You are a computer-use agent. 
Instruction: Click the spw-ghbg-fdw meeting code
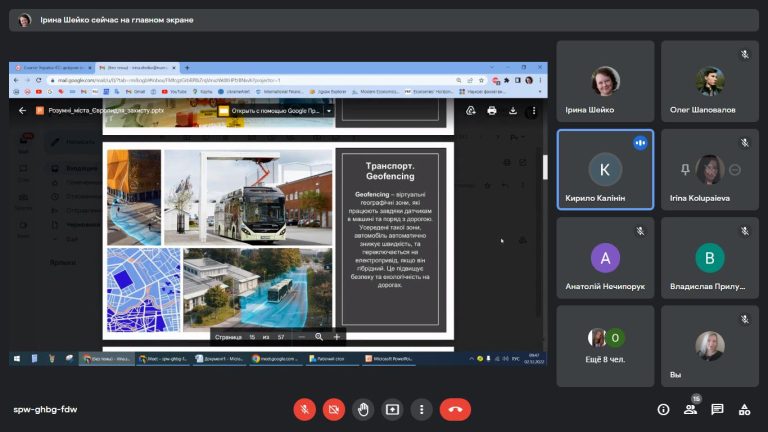click(x=45, y=409)
